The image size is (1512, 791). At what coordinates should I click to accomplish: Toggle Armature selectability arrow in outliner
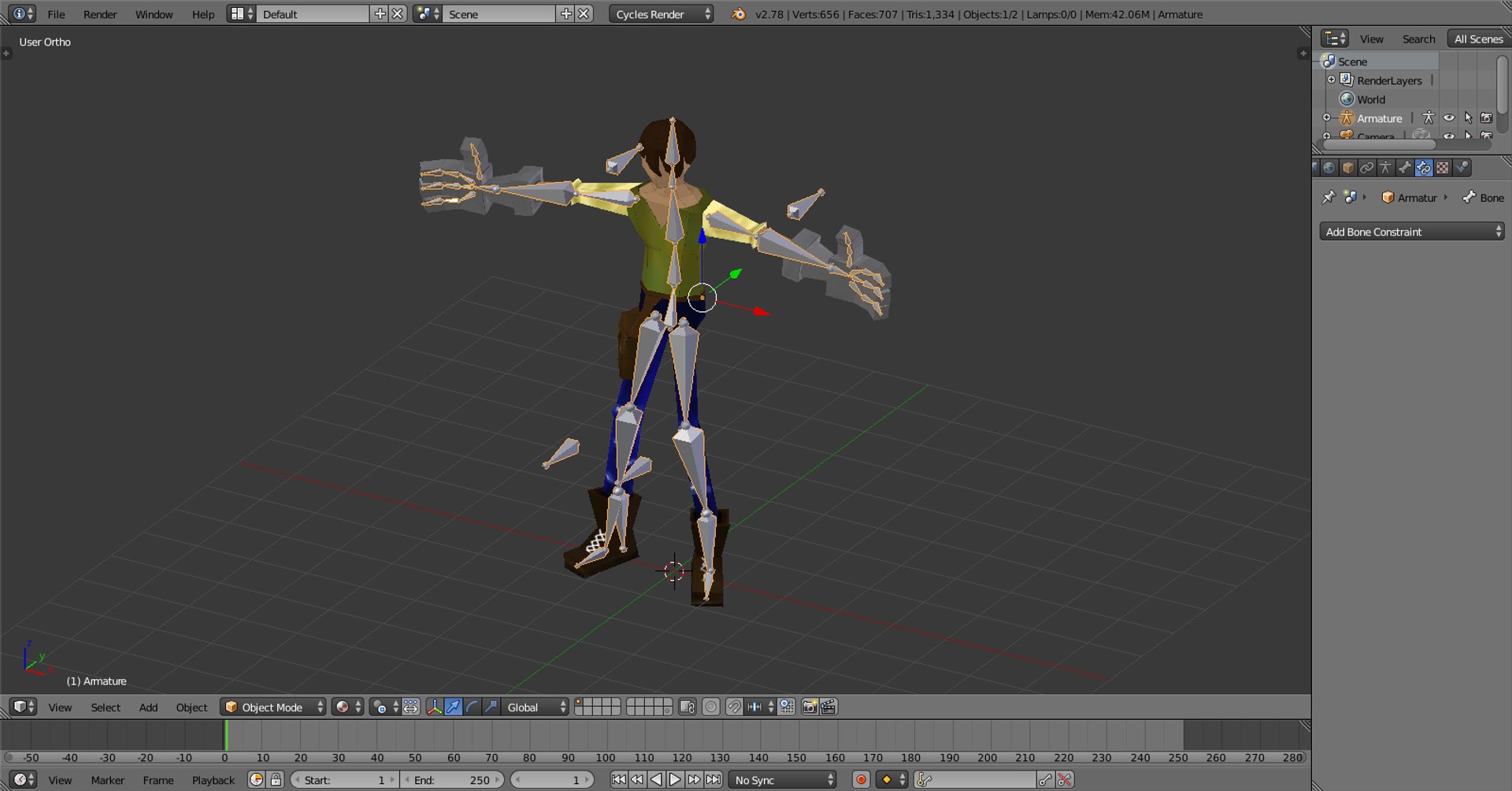click(1468, 118)
